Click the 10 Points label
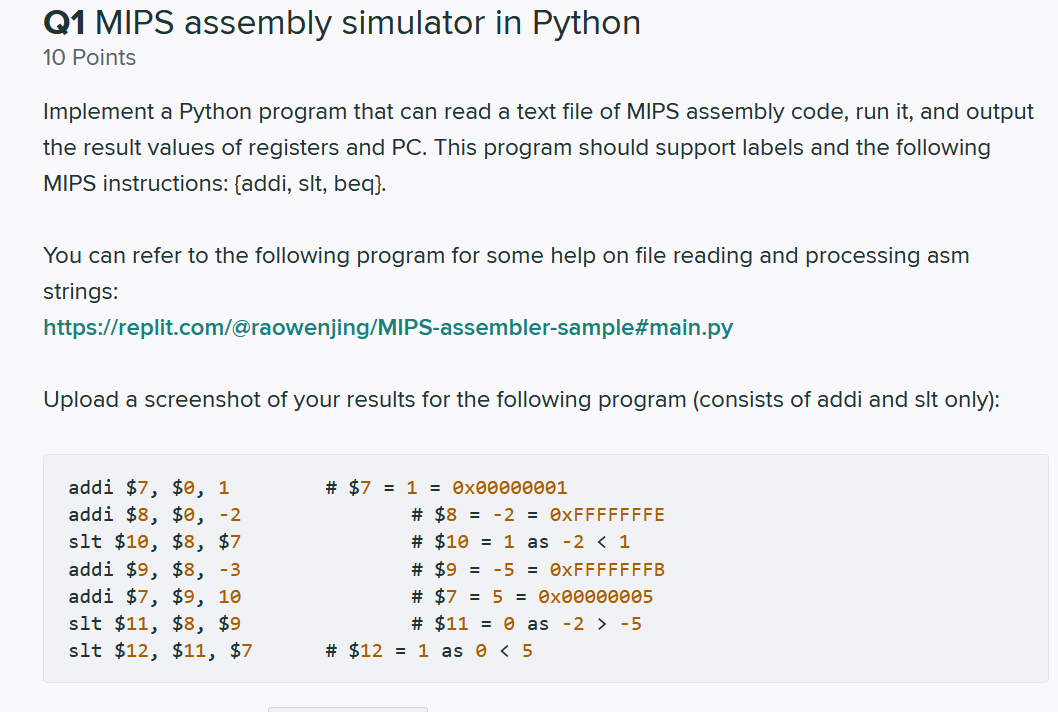 coord(89,58)
